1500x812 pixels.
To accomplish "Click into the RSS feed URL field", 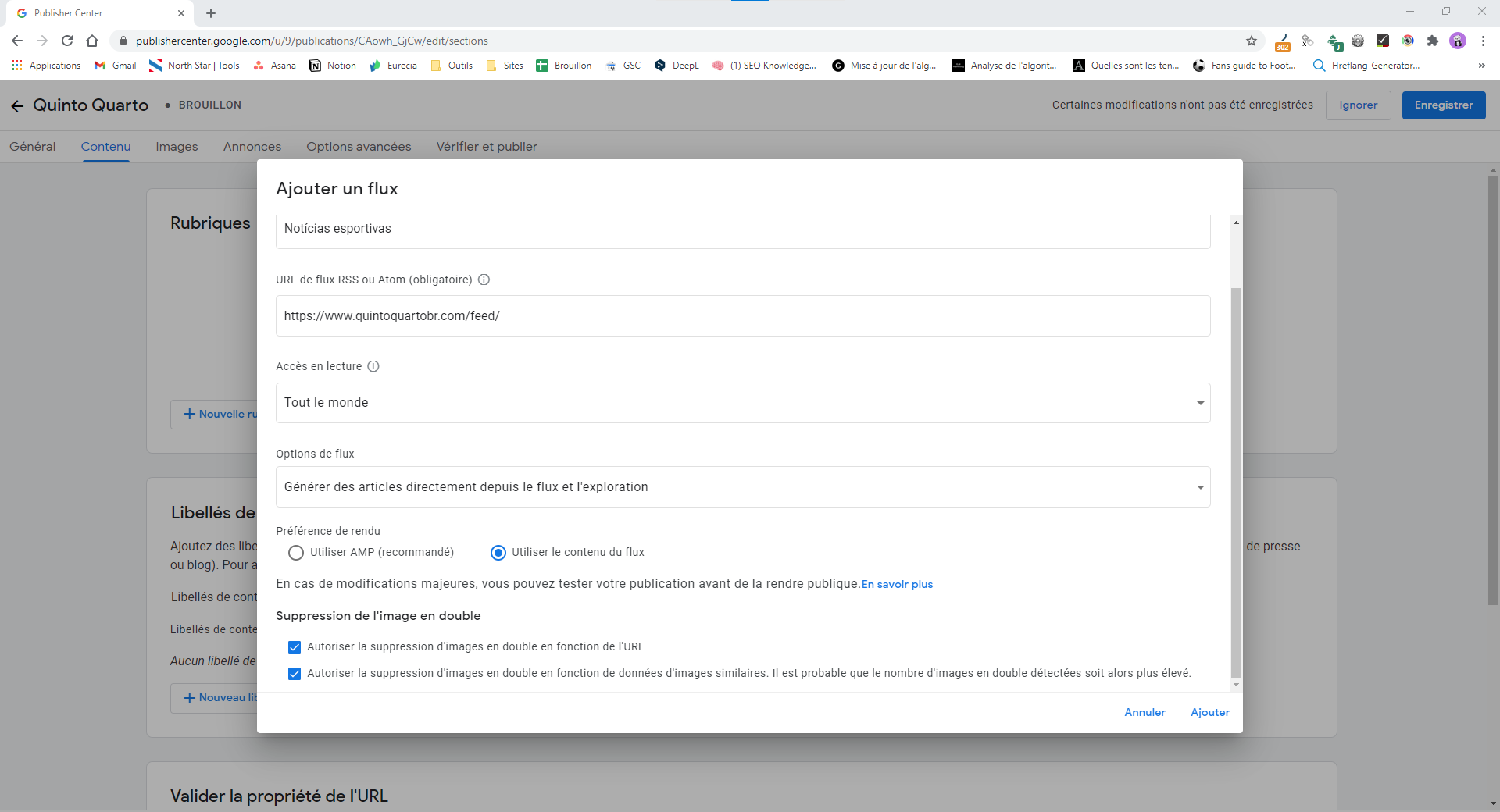I will 742,316.
